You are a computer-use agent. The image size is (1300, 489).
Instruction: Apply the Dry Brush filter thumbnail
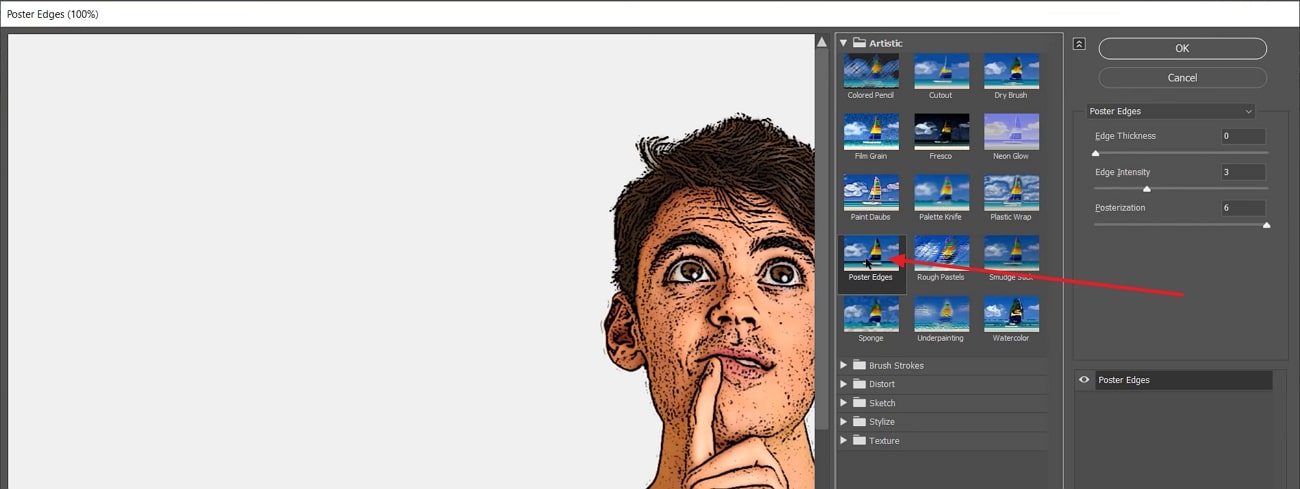pyautogui.click(x=1011, y=72)
